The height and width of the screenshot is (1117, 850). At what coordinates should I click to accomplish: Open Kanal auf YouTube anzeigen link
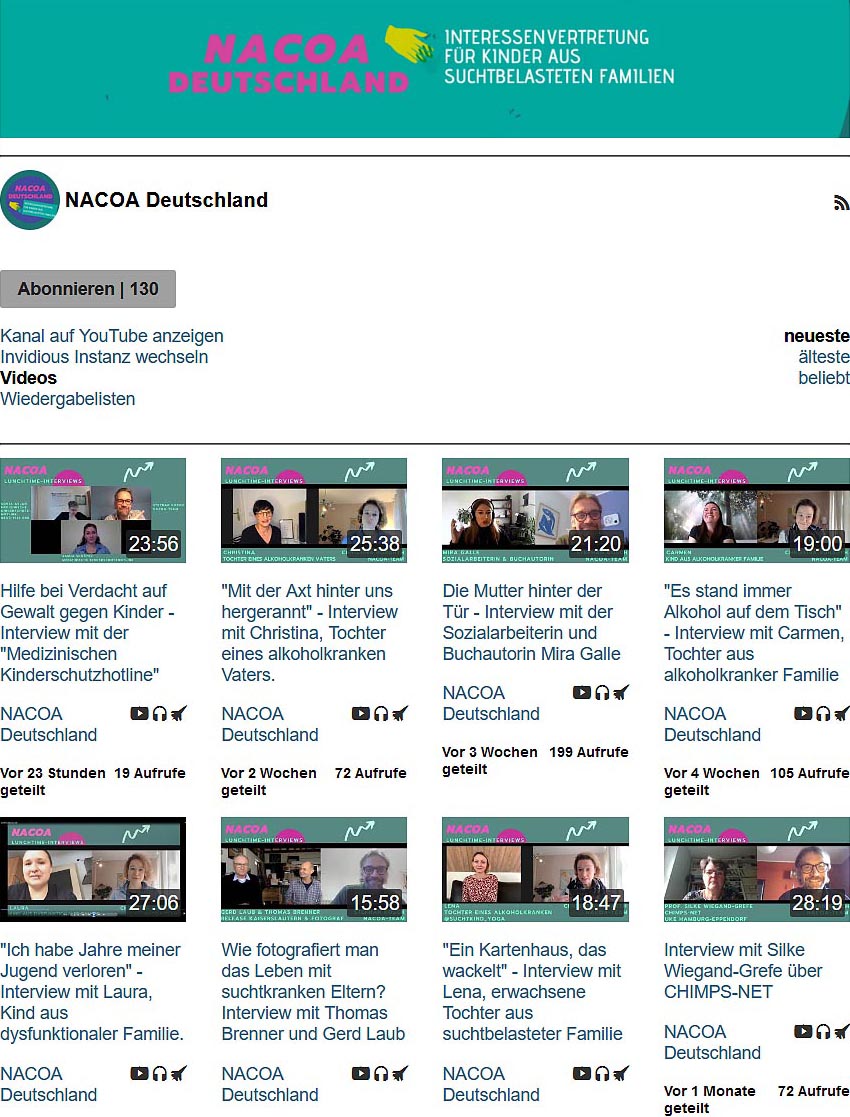[x=112, y=336]
